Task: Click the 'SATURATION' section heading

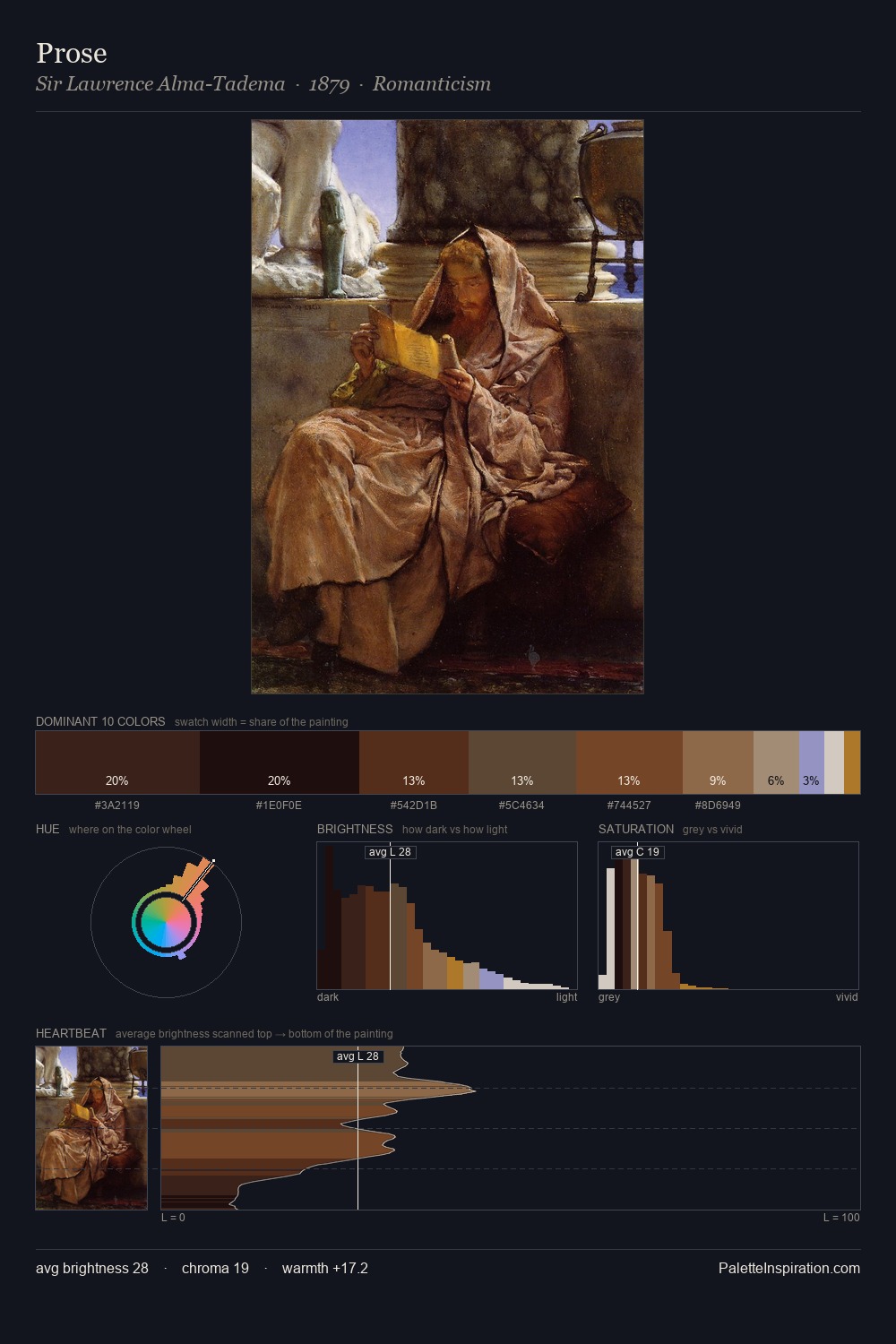Action: [x=636, y=829]
